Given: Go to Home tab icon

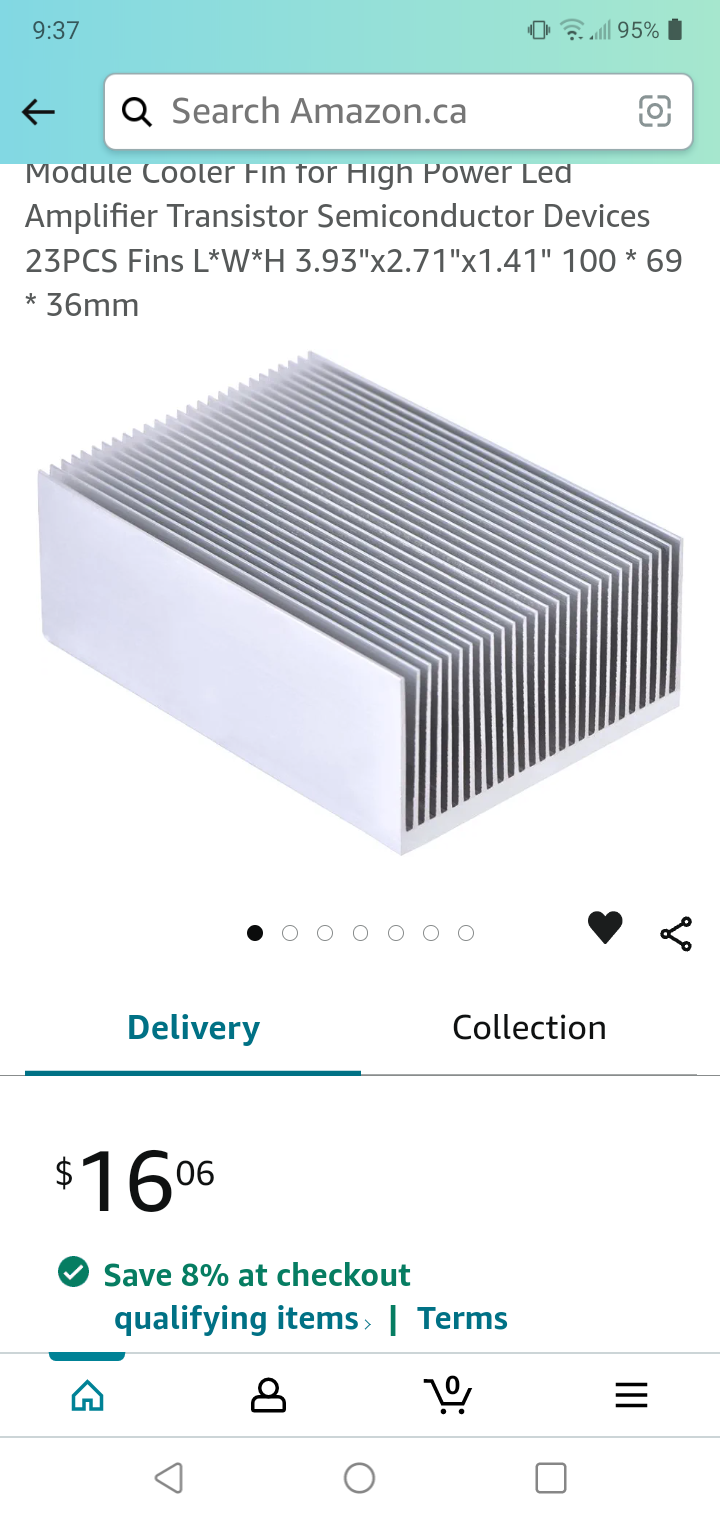Looking at the screenshot, I should tap(88, 1394).
